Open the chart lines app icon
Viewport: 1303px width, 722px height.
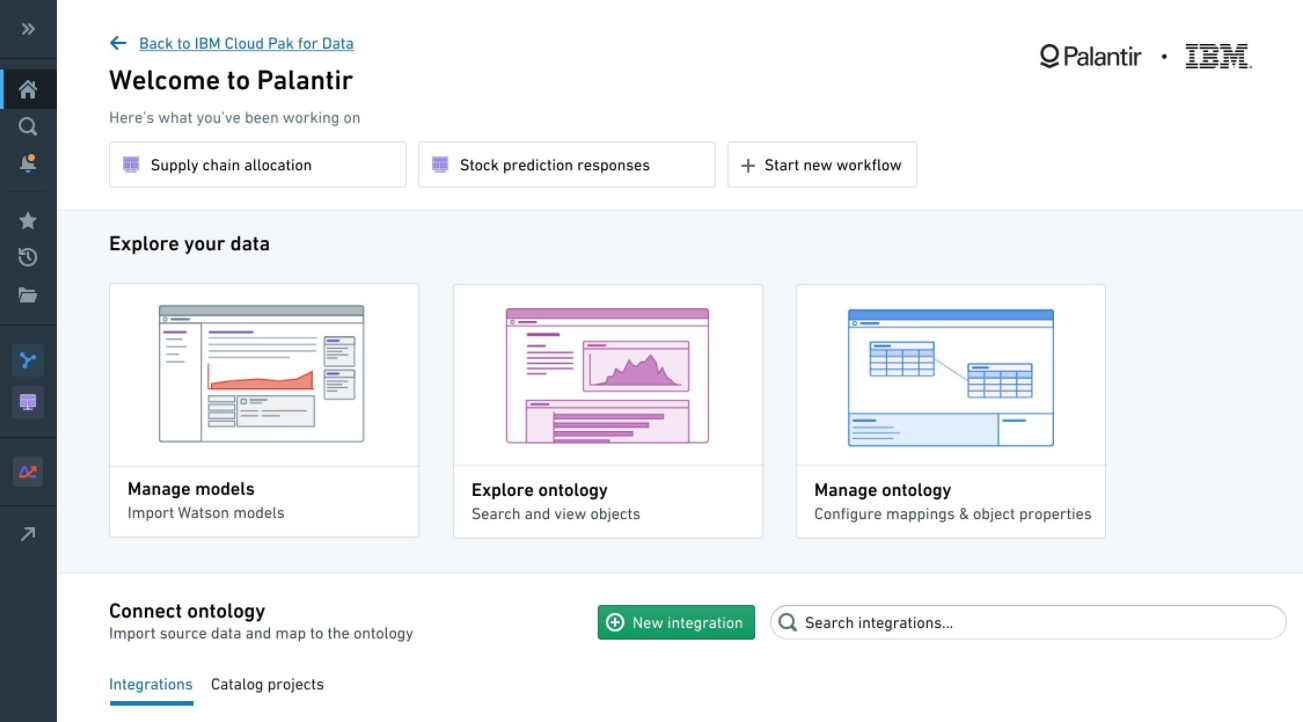tap(28, 471)
